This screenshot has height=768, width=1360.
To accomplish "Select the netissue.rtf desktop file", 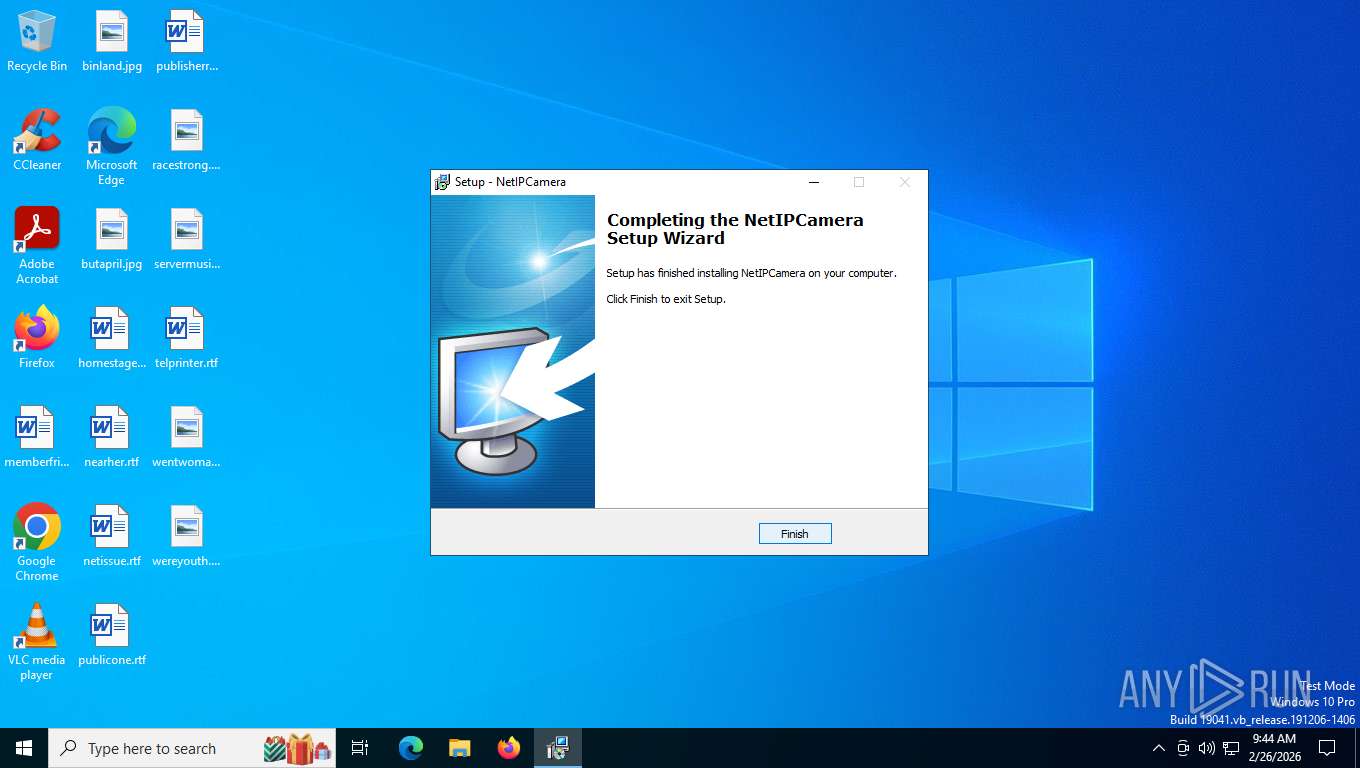I will click(112, 537).
